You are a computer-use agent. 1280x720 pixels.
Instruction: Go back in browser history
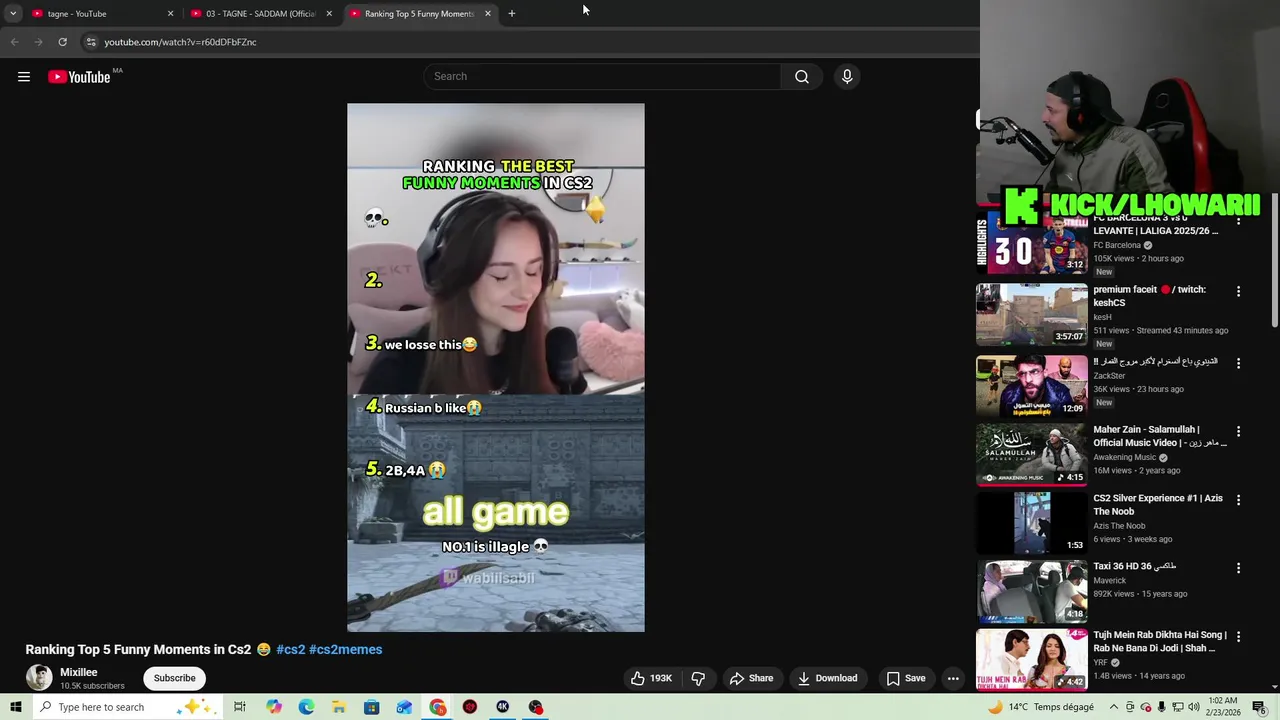14,42
